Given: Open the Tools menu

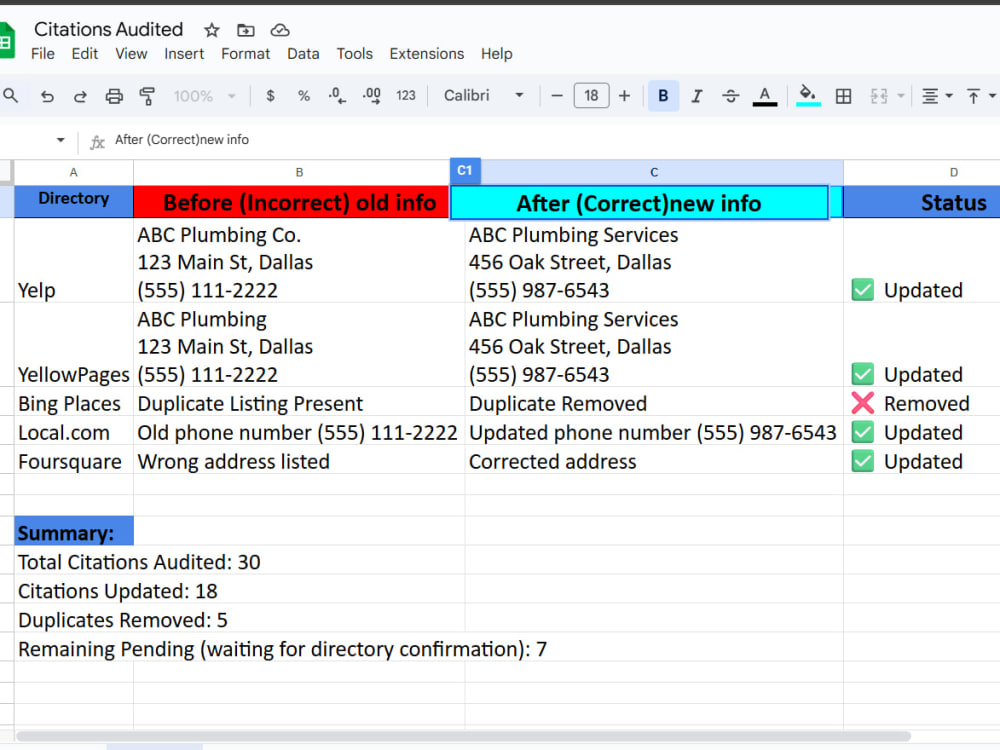Looking at the screenshot, I should pos(355,54).
